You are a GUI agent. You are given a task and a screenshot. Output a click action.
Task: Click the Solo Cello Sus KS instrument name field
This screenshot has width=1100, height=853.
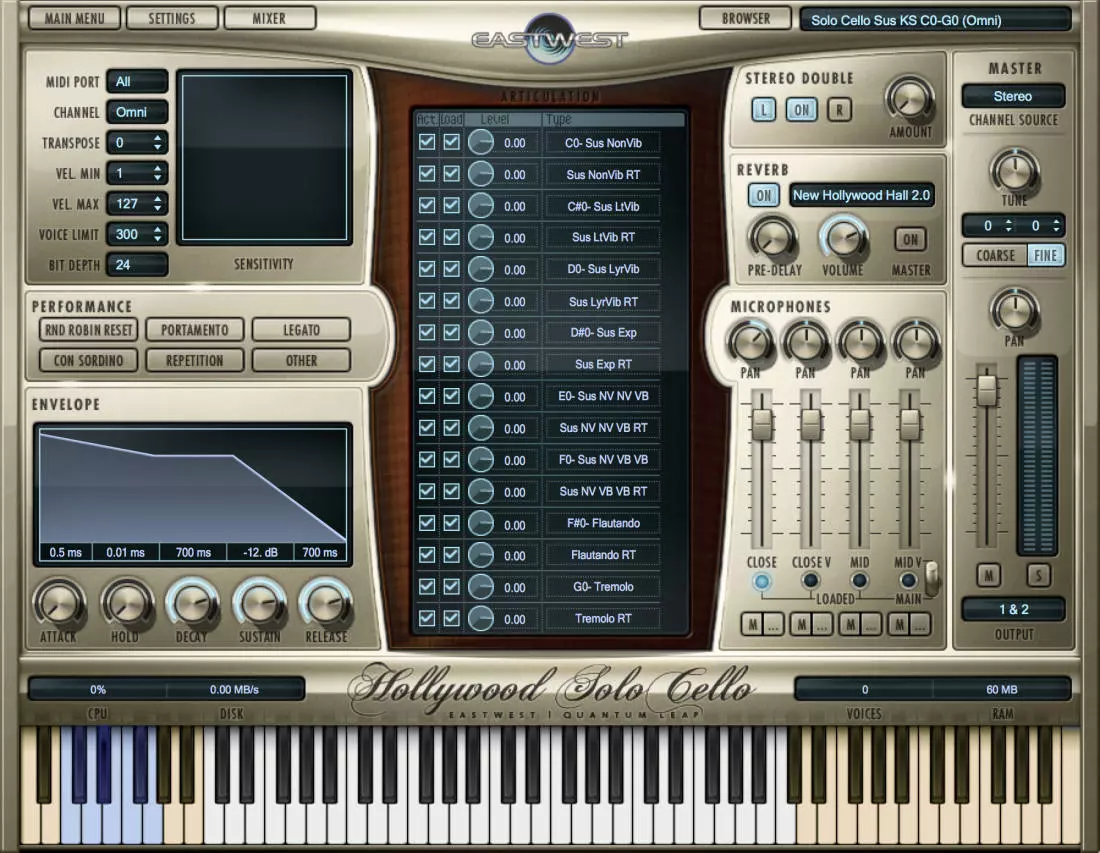coord(935,20)
